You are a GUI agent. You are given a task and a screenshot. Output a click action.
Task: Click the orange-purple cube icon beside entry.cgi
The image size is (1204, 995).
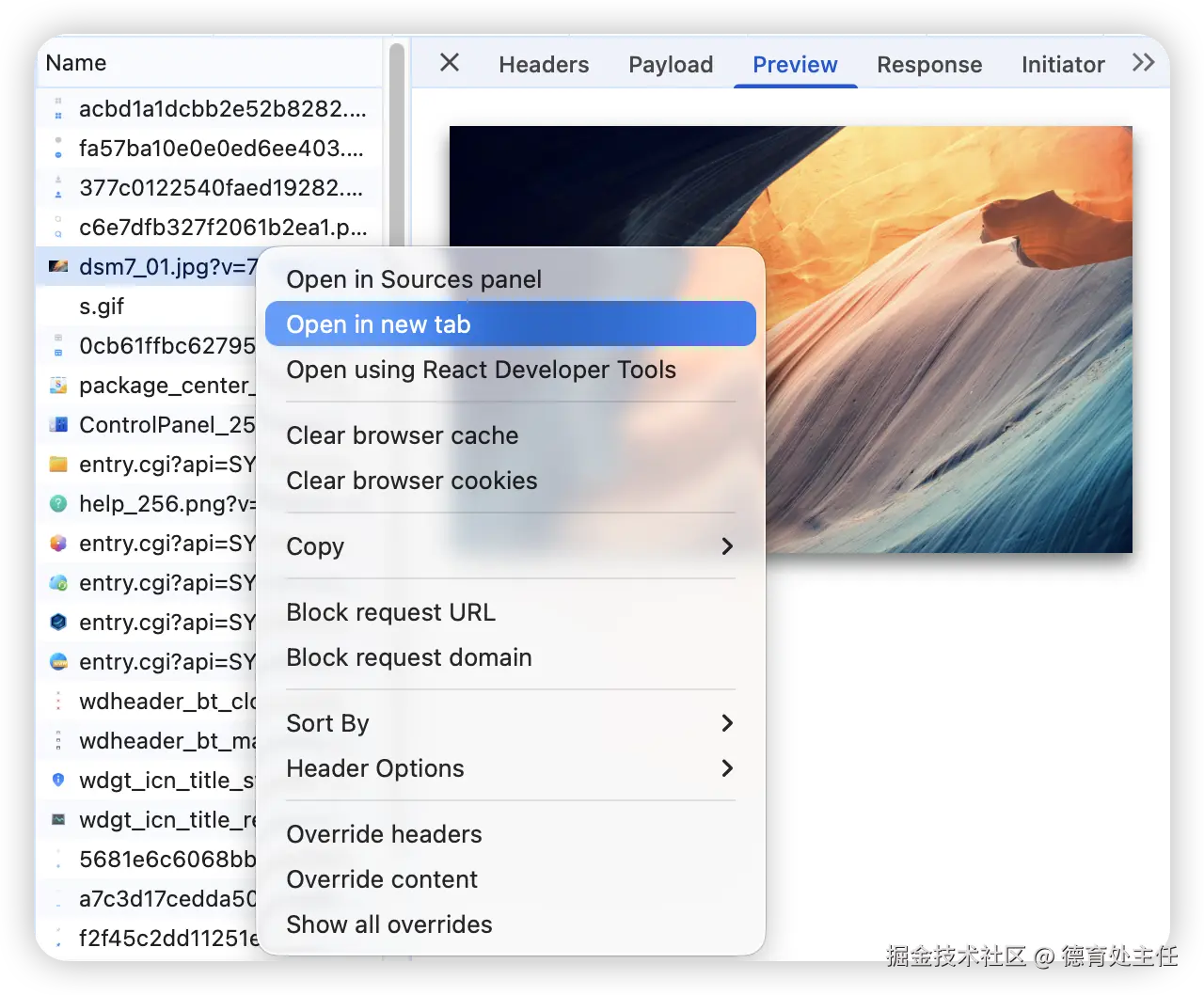click(58, 544)
